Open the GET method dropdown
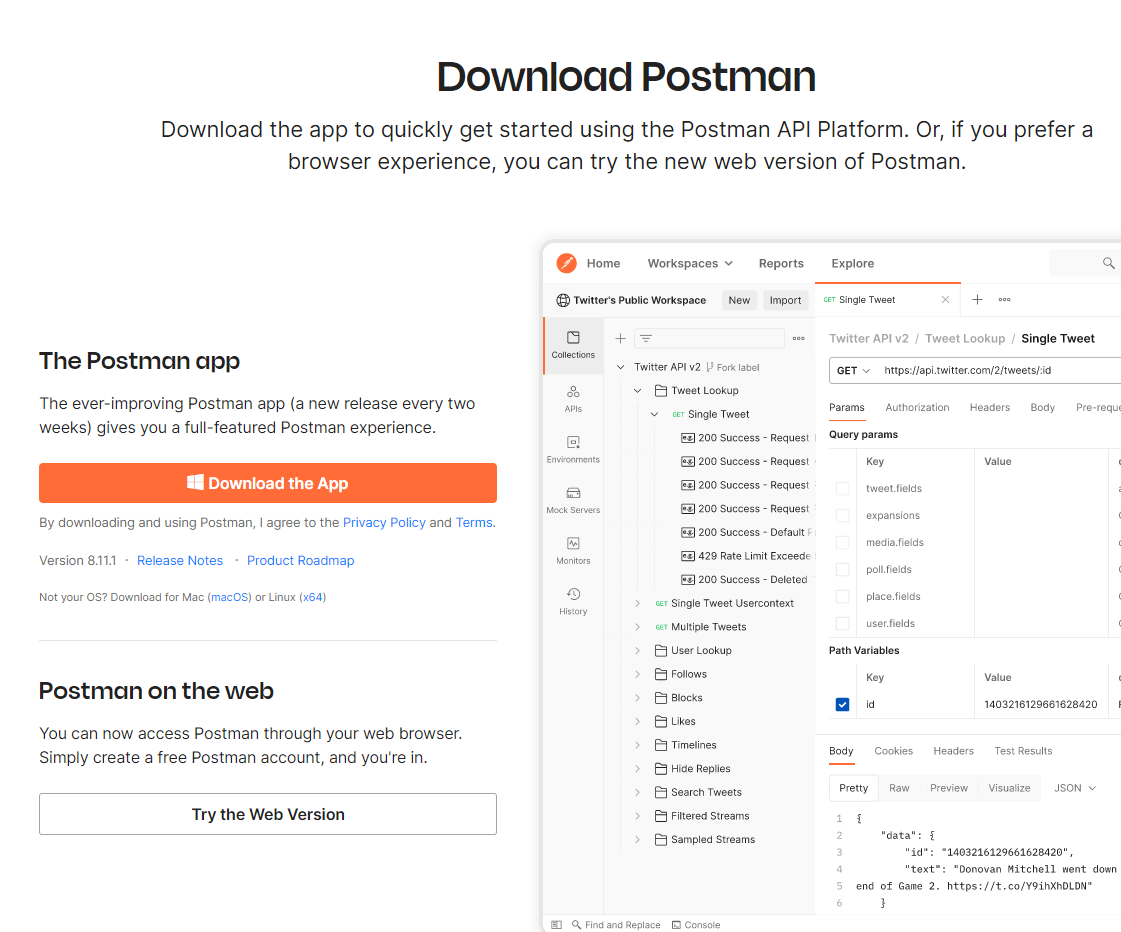 (853, 370)
